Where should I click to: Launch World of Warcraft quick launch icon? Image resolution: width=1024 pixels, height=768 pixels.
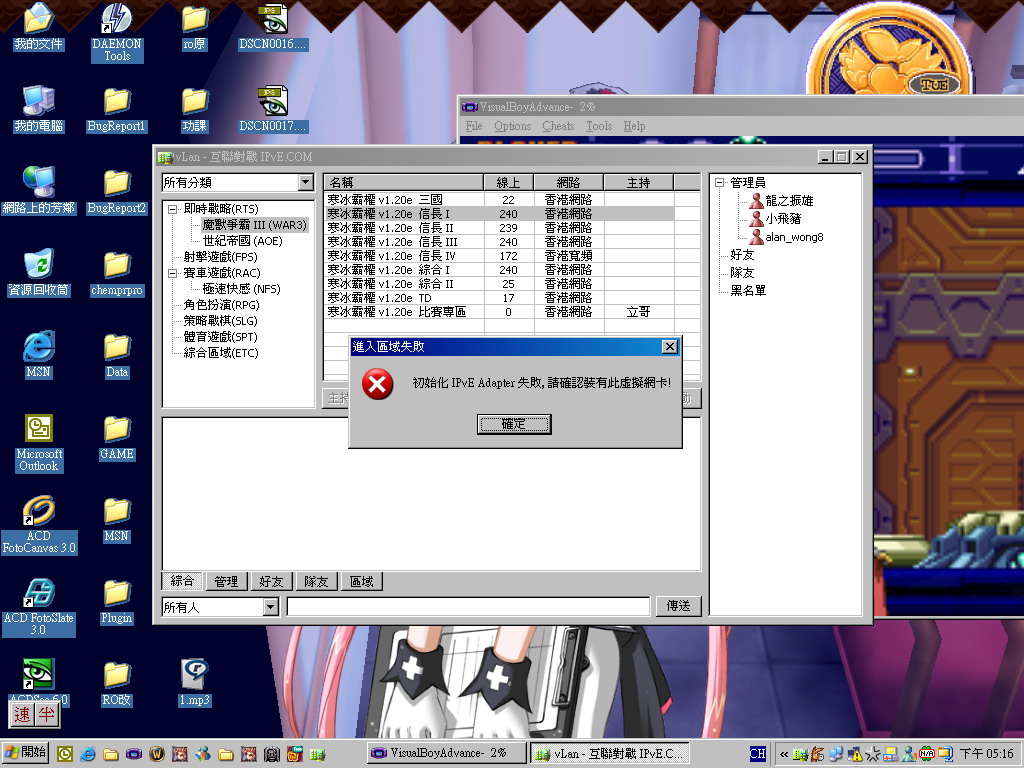(x=157, y=754)
